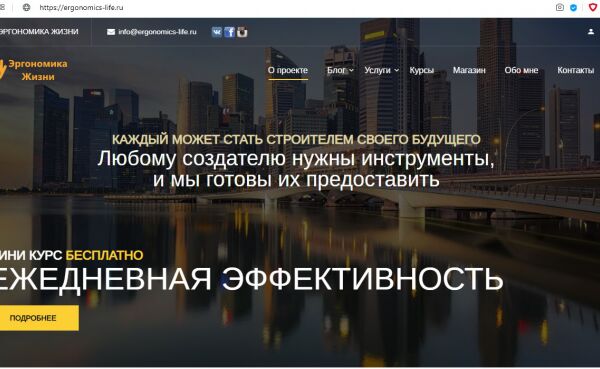The width and height of the screenshot is (600, 369).
Task: Open the Обо мне menu item
Action: [521, 70]
